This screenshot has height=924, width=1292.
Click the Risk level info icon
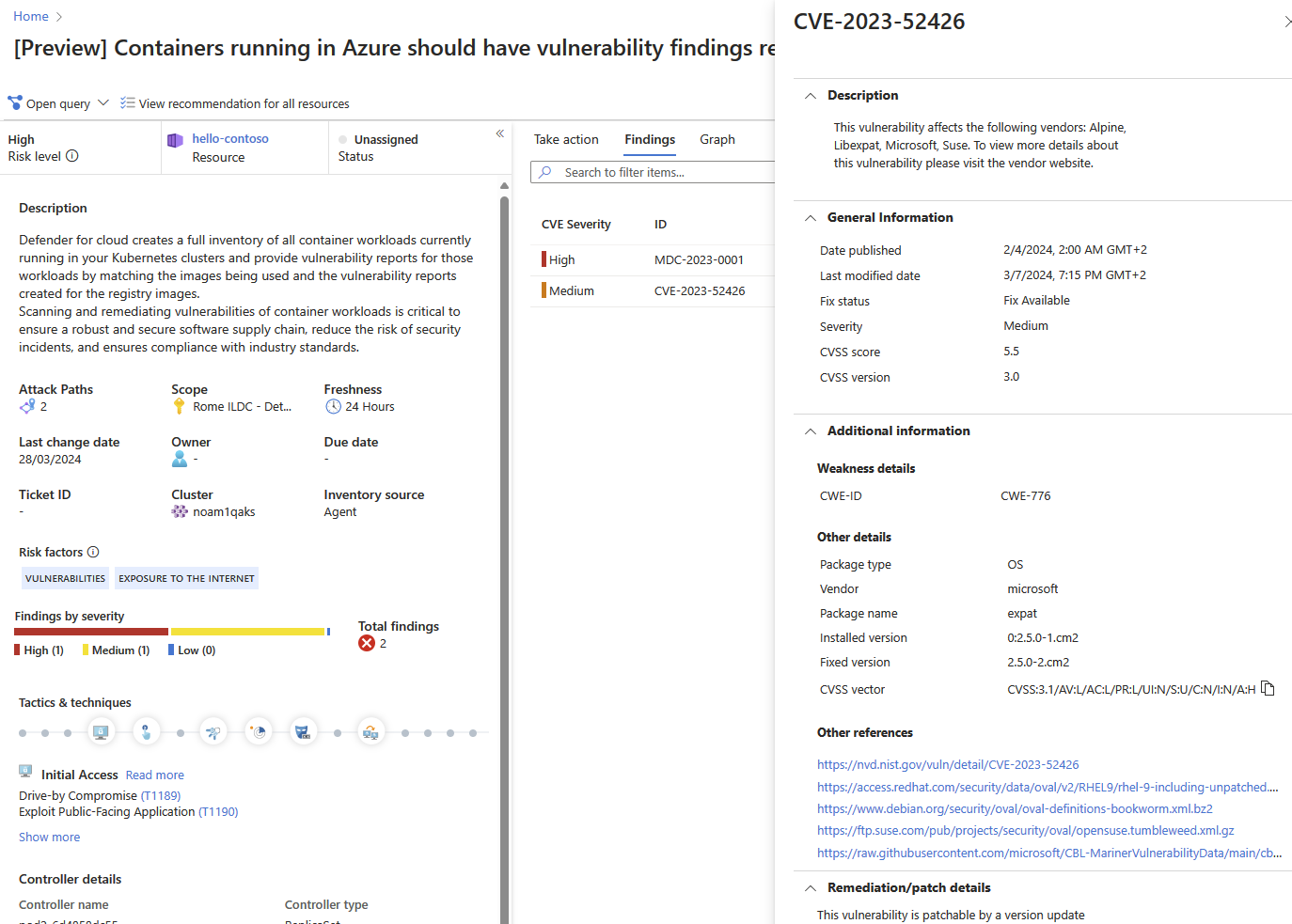pyautogui.click(x=72, y=156)
